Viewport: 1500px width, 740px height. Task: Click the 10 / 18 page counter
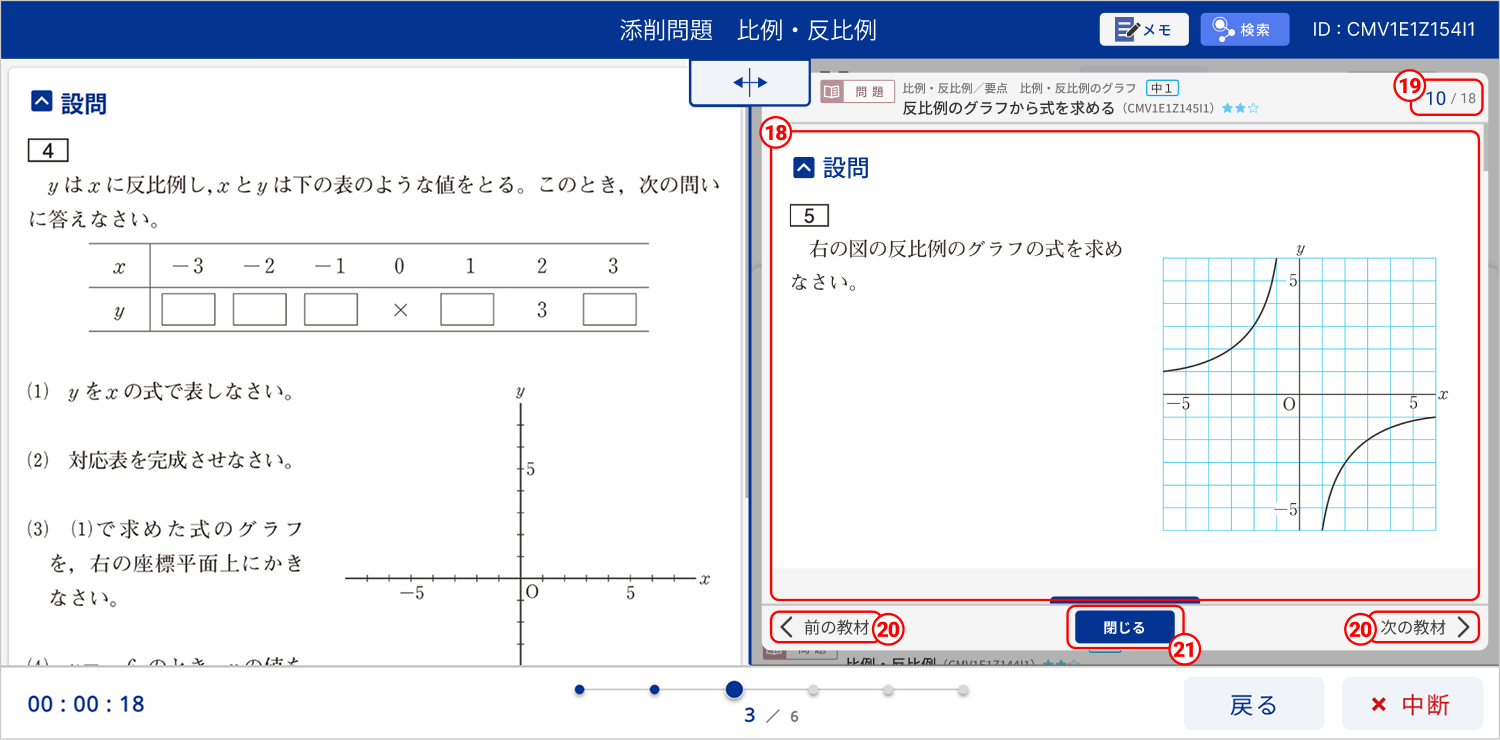[x=1449, y=98]
